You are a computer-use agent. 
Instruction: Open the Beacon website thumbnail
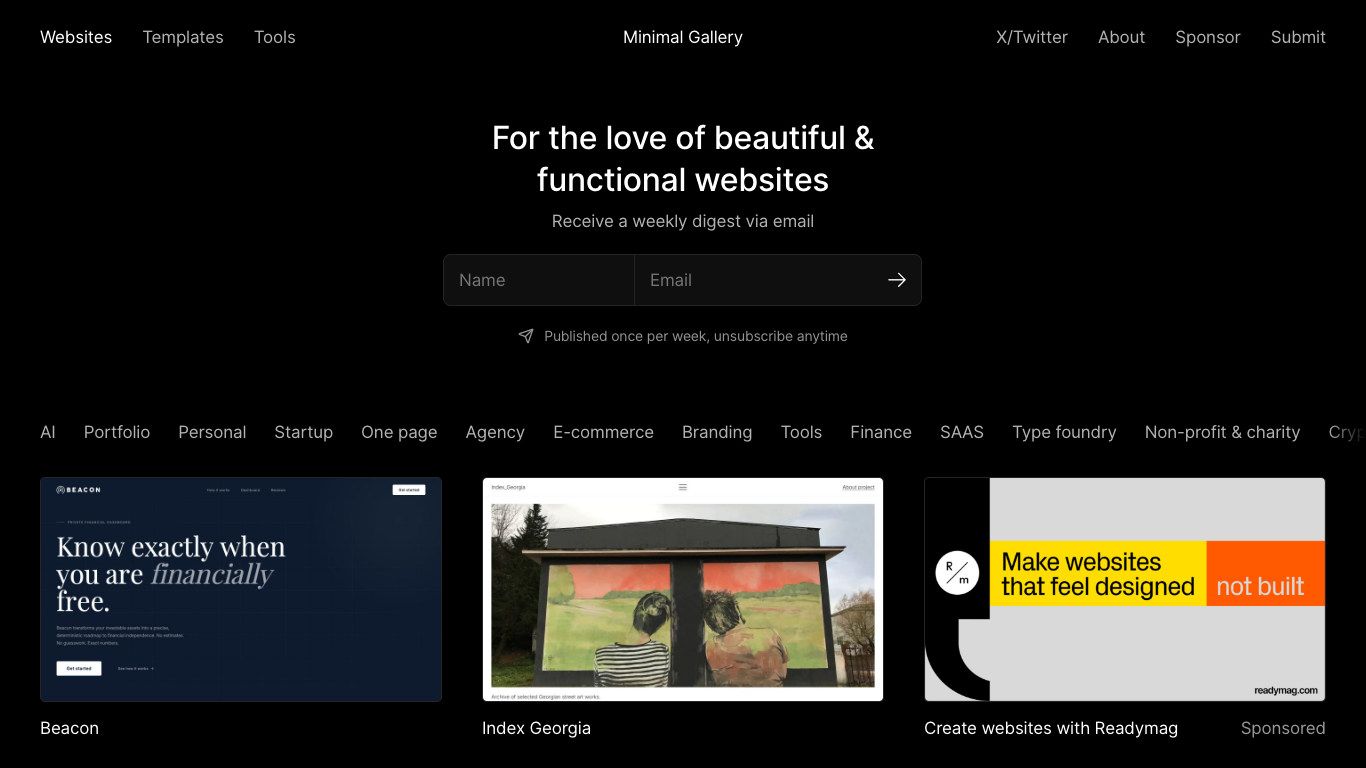[x=241, y=589]
